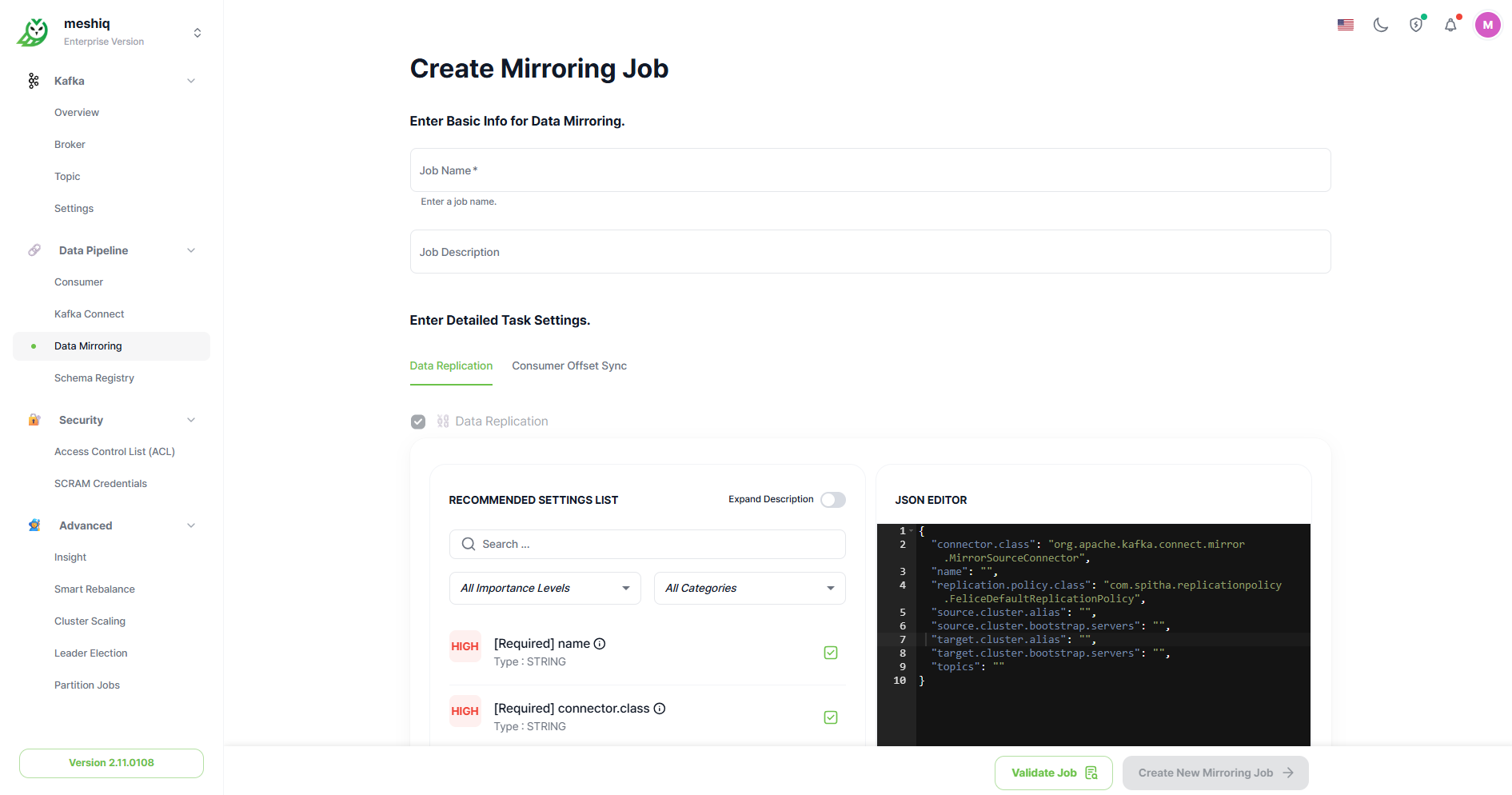Open the user avatar menu
This screenshot has width=1512, height=795.
coord(1487,25)
